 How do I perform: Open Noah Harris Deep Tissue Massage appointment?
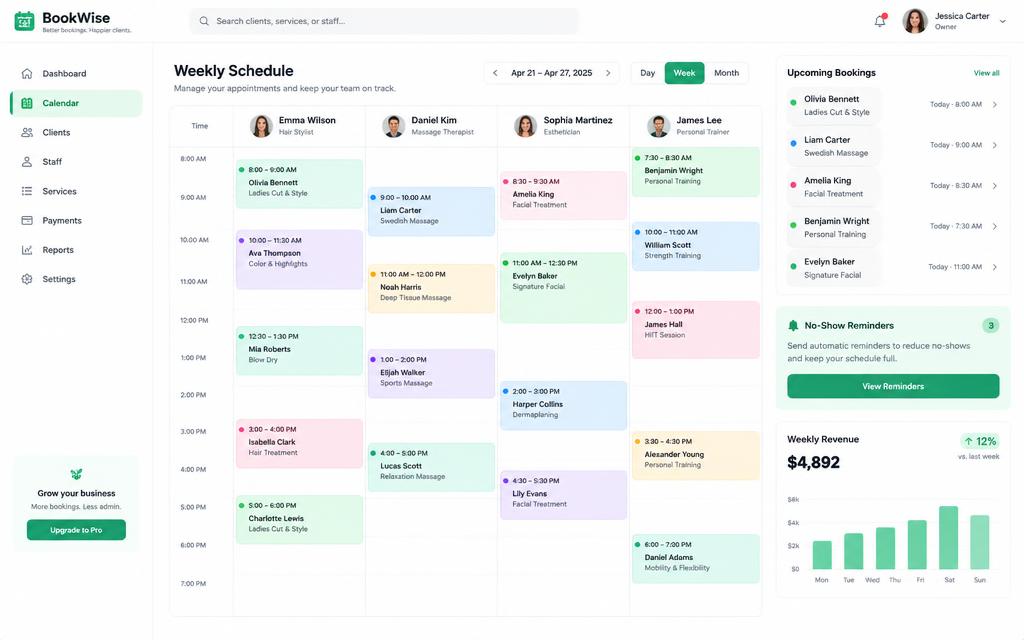coord(432,289)
